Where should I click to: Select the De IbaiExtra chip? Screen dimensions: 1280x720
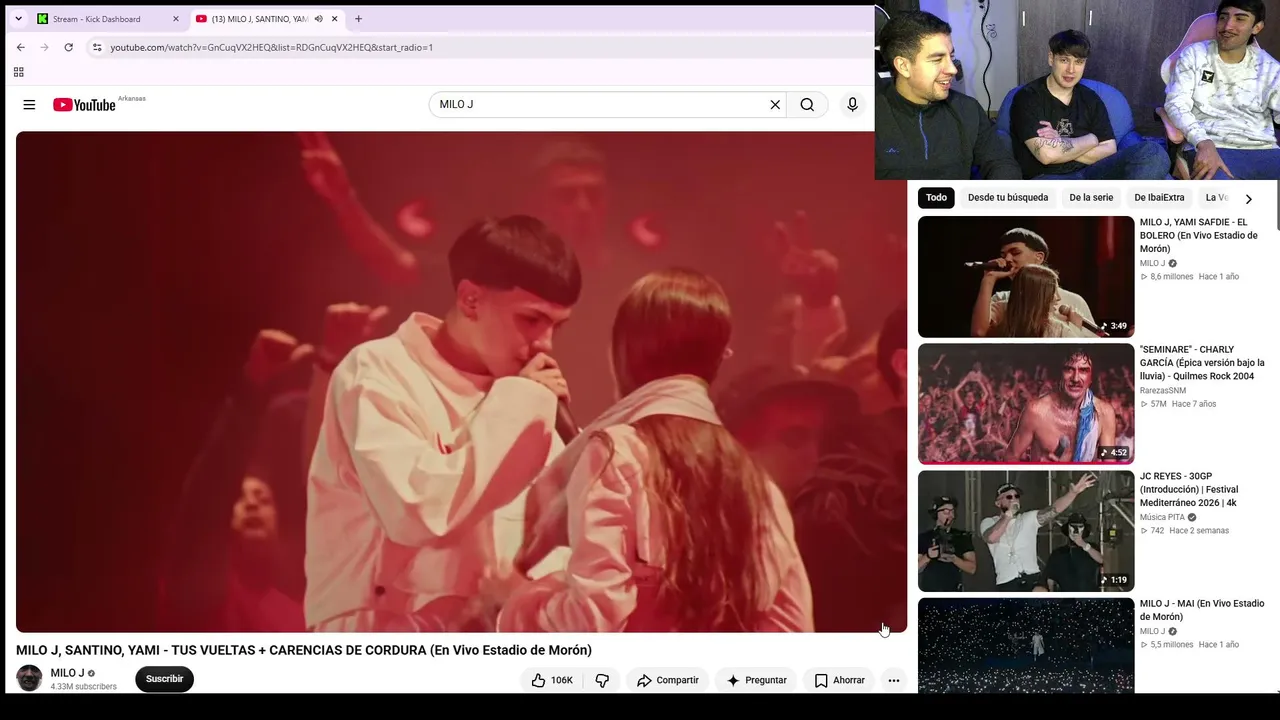pyautogui.click(x=1159, y=198)
